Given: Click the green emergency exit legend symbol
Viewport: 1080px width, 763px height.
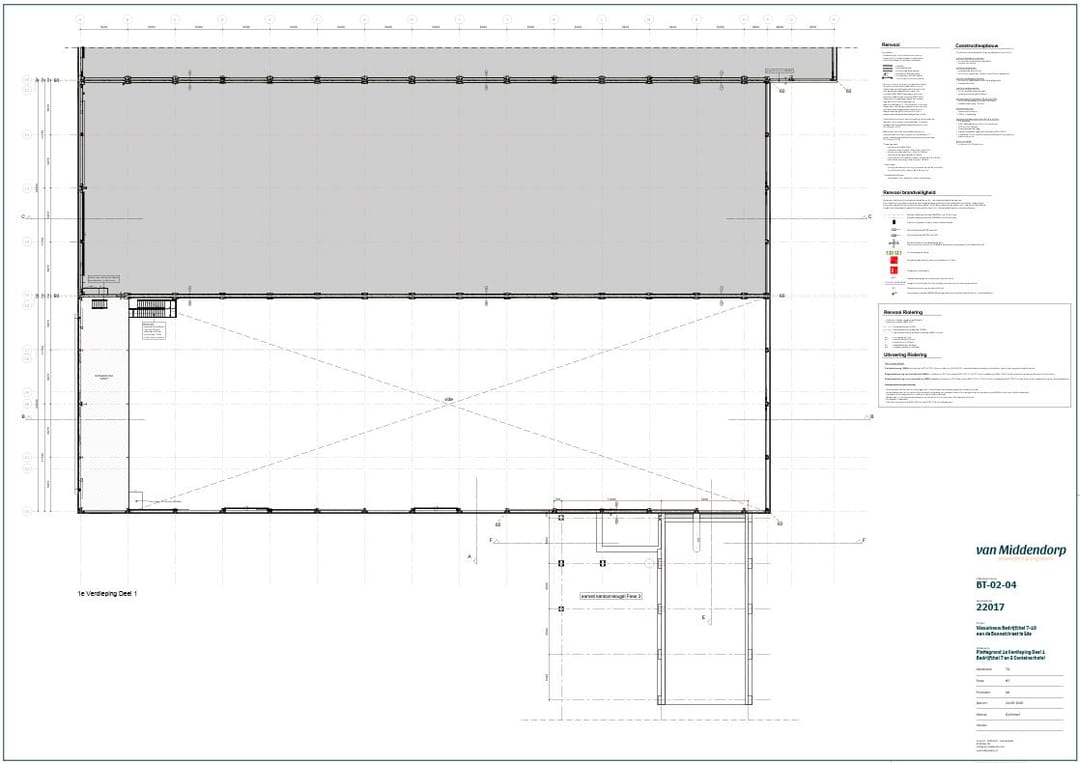Looking at the screenshot, I should pyautogui.click(x=892, y=252).
